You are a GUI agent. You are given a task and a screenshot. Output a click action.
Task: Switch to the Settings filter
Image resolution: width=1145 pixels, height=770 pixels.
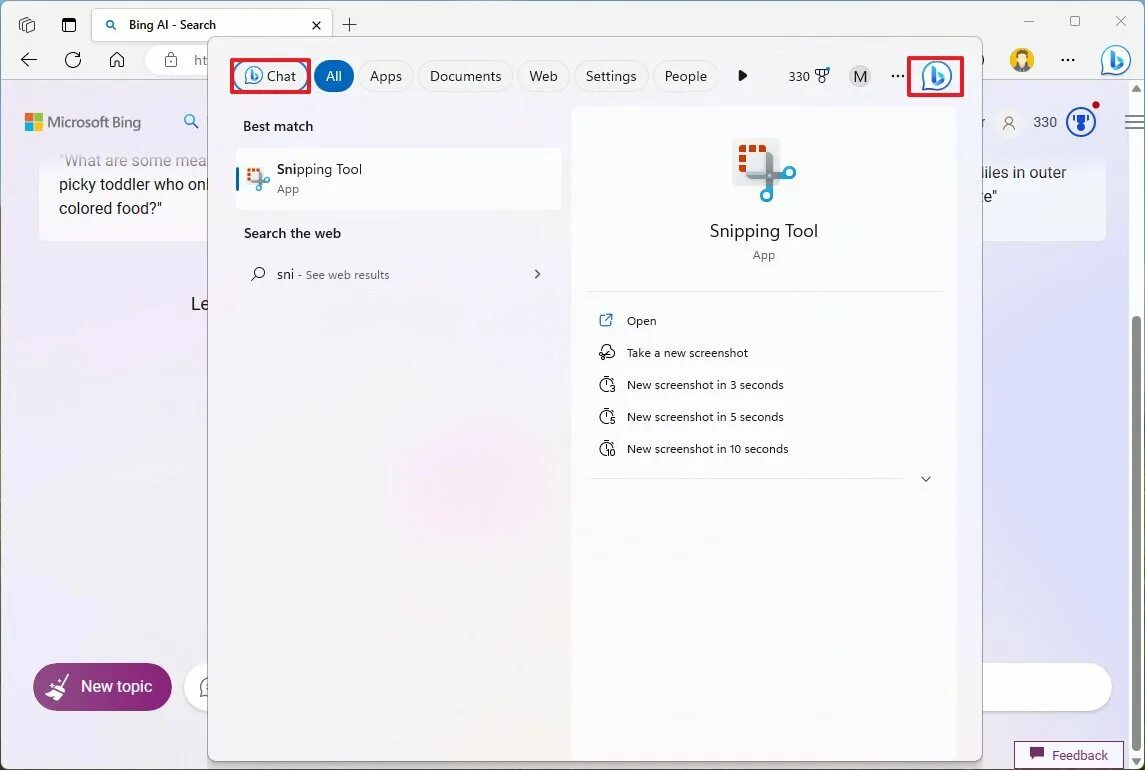point(610,76)
